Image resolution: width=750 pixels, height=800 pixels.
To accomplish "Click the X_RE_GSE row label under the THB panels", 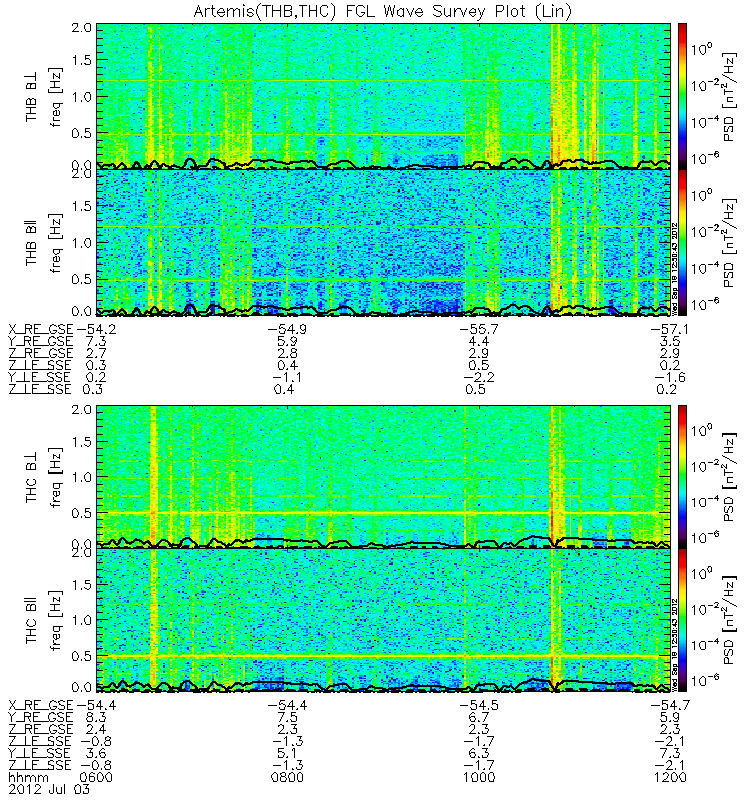I will point(41,329).
